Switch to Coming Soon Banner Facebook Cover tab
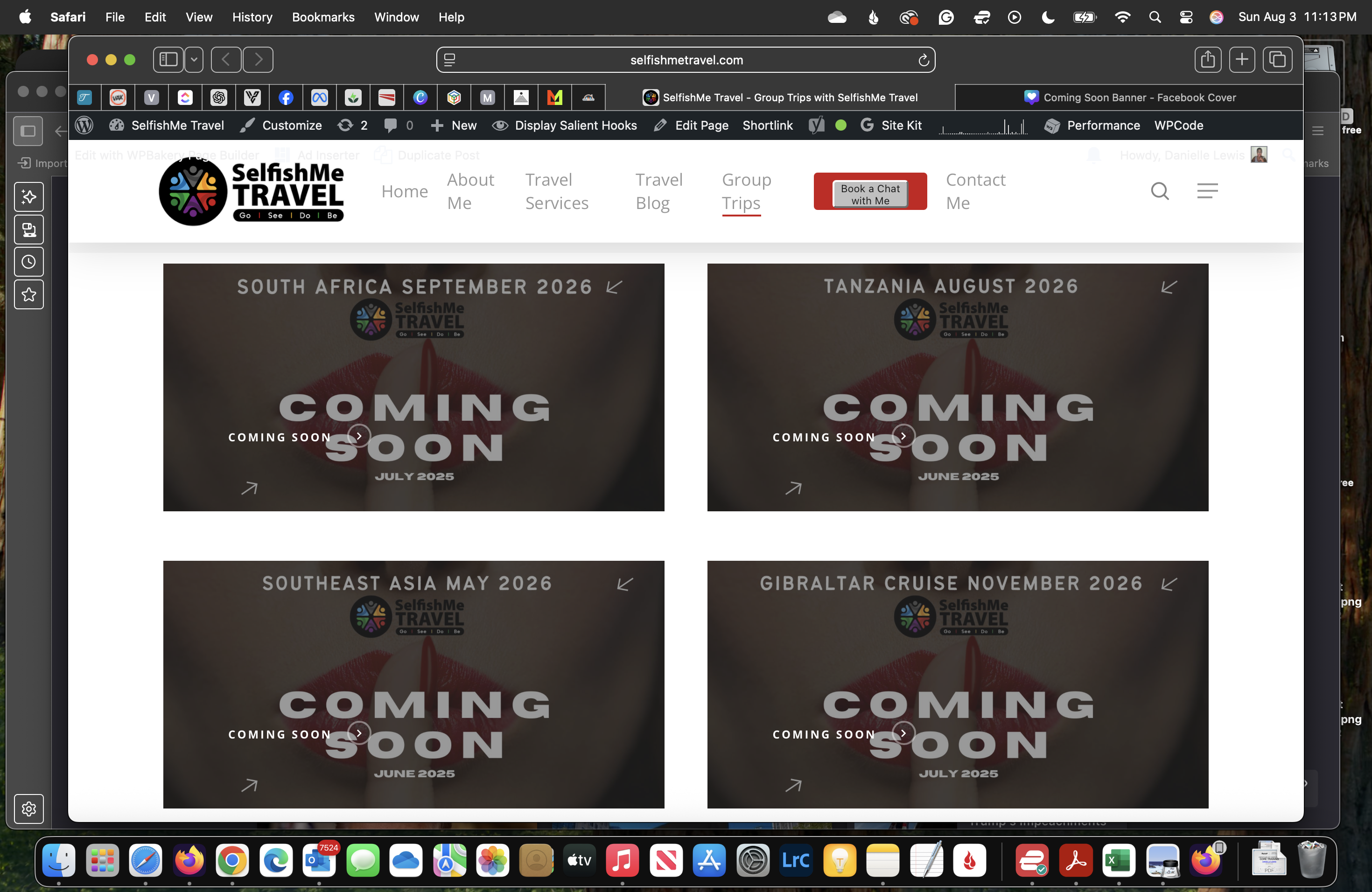 click(1129, 98)
